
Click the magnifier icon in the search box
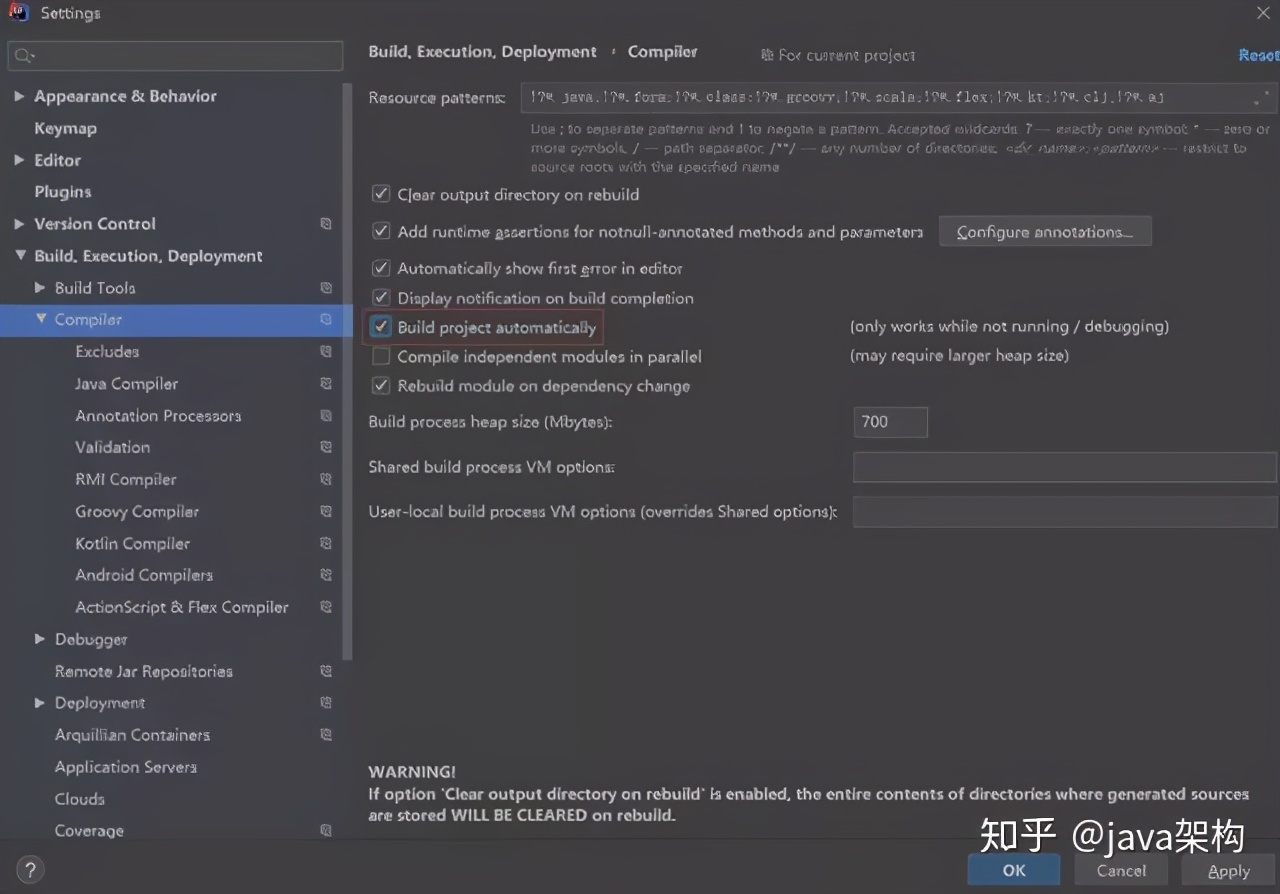(24, 56)
